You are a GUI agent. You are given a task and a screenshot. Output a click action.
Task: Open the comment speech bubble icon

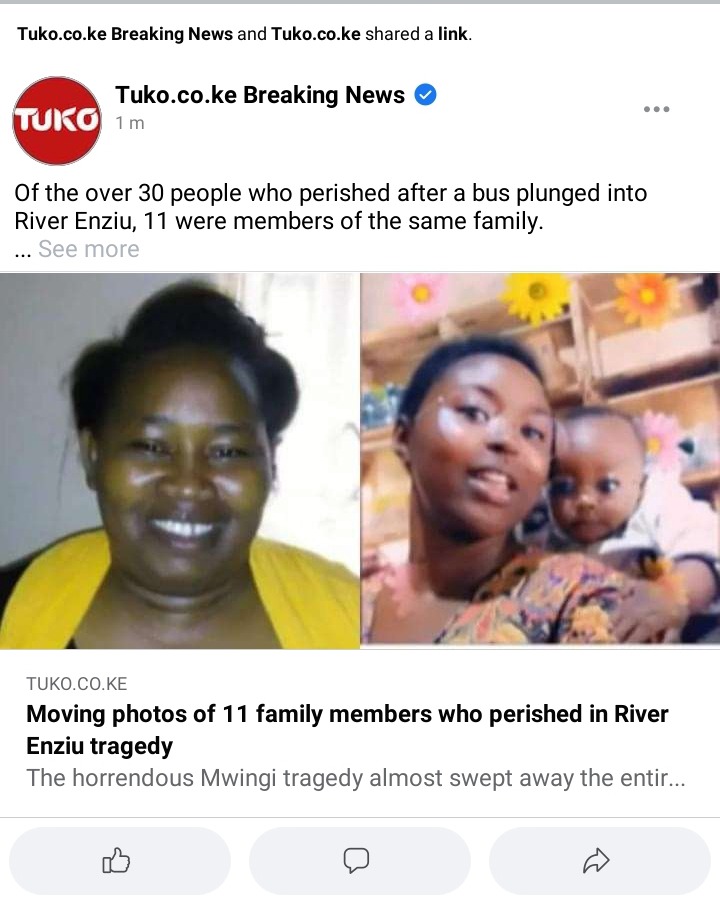tap(356, 861)
